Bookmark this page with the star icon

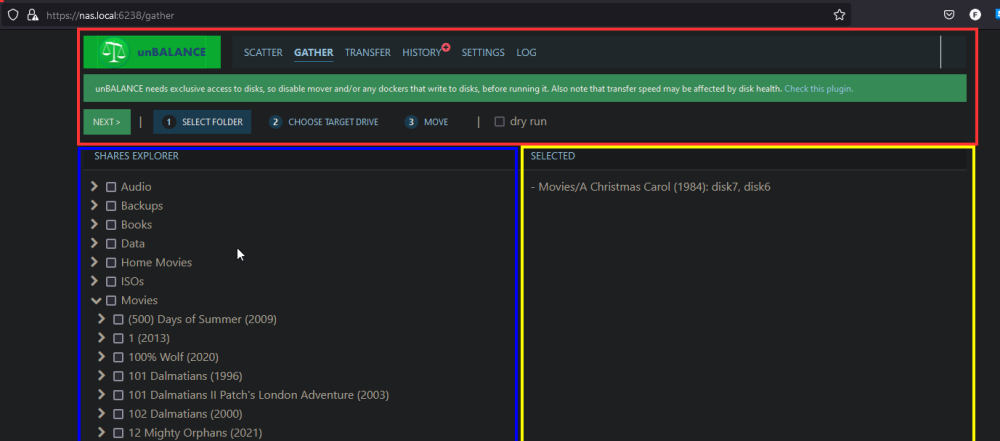(x=839, y=15)
